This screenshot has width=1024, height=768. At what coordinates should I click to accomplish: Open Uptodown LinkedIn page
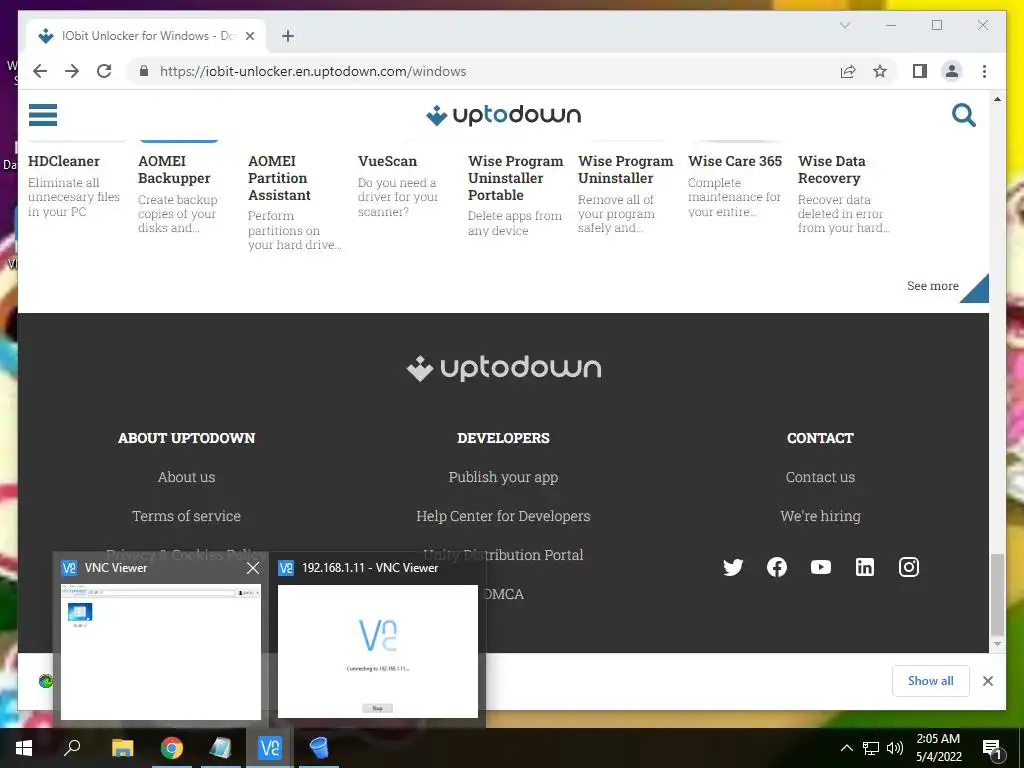pos(865,567)
